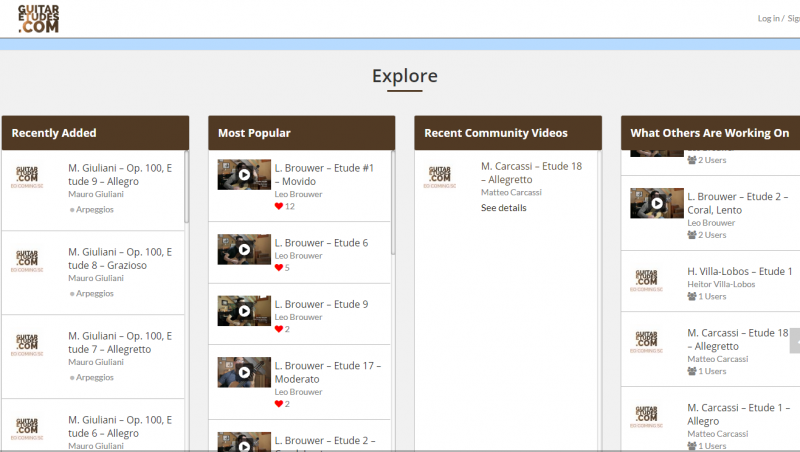
Task: Click '2 Users' under Etude 2 Coral, Lento
Action: [x=712, y=235]
